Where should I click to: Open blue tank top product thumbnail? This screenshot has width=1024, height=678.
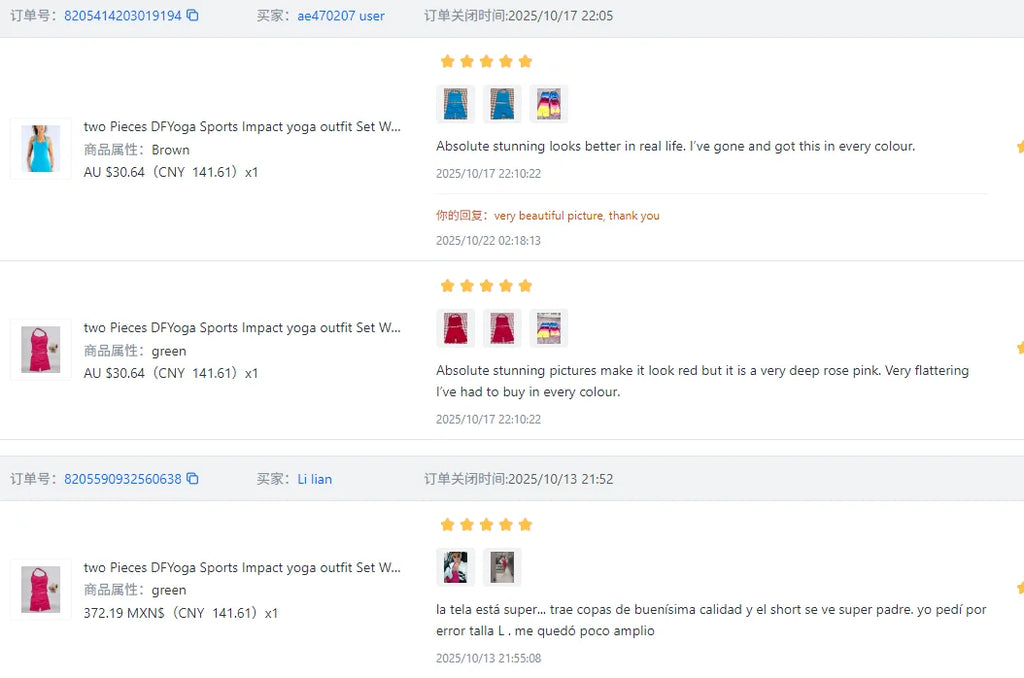point(40,149)
